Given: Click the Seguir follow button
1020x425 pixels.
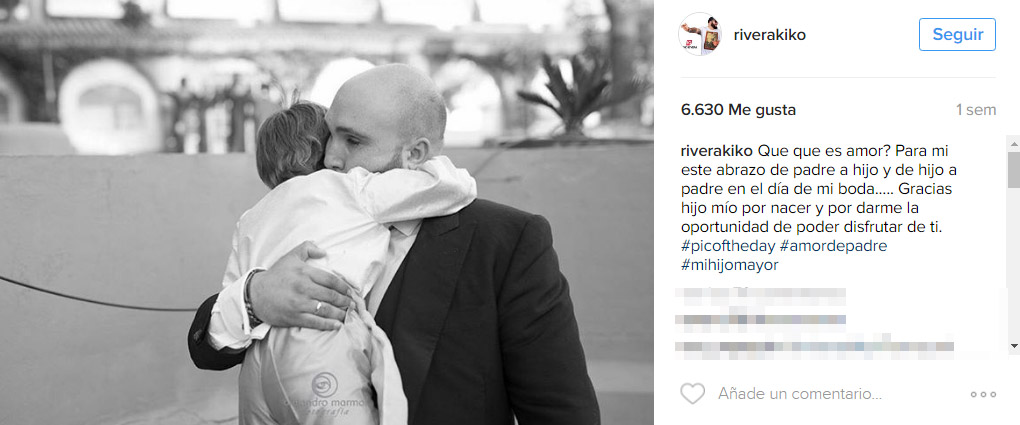Looking at the screenshot, I should coord(957,34).
